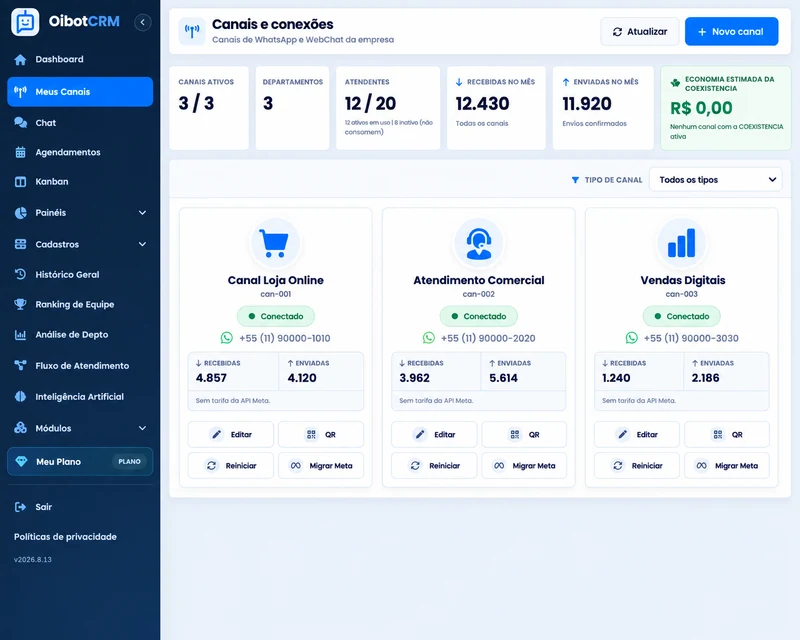Click the WhatsApp icon beside +55 (11) 90000-2020
The width and height of the screenshot is (800, 640).
pyautogui.click(x=429, y=338)
